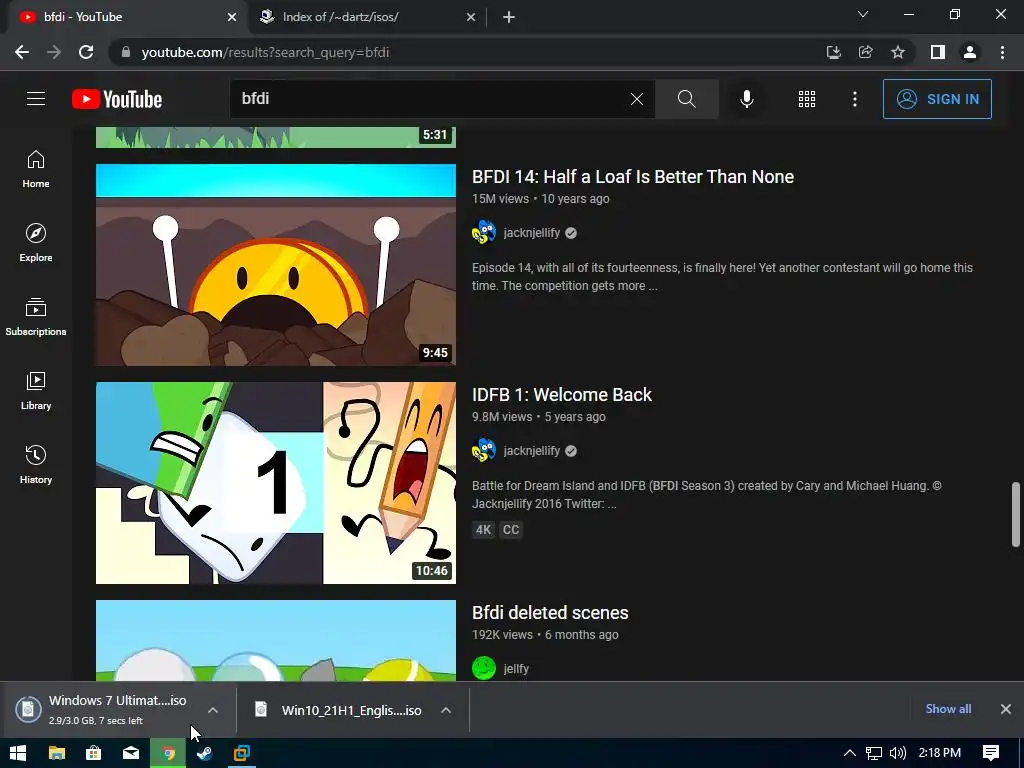The height and width of the screenshot is (768, 1024).
Task: Open Bfdi deleted scenes video title
Action: pos(550,613)
